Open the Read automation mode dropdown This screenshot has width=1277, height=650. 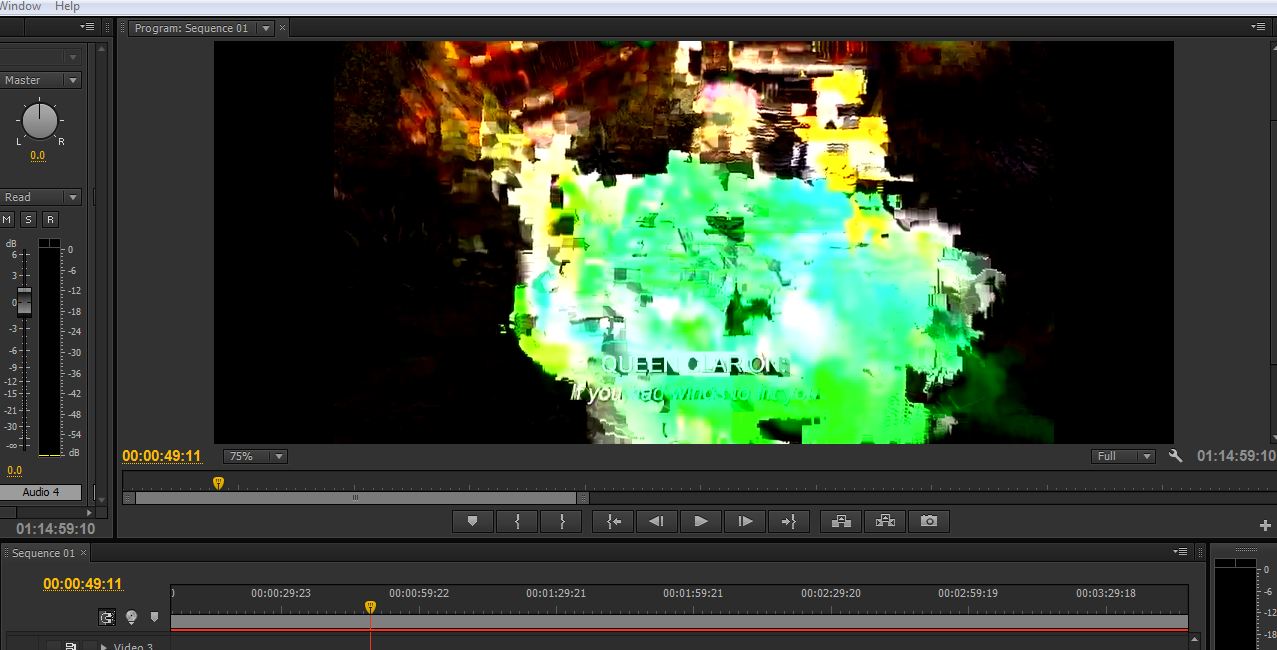coord(40,197)
